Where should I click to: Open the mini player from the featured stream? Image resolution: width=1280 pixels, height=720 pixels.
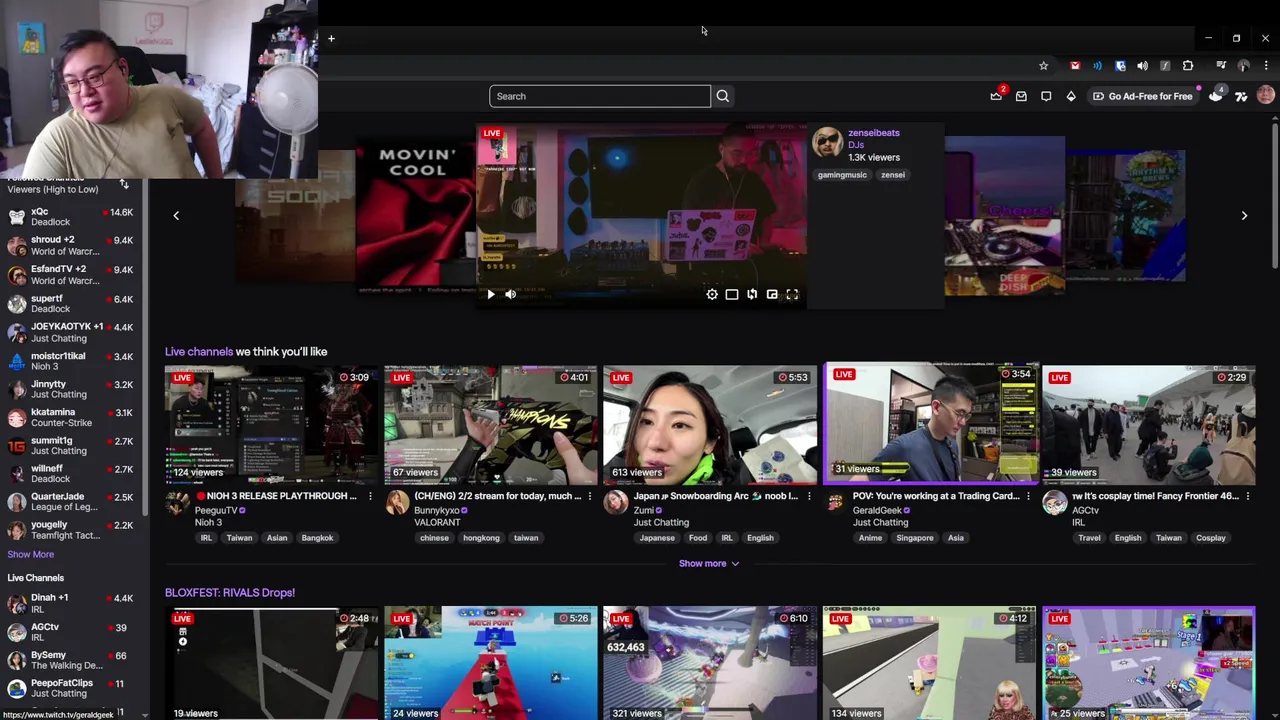772,294
